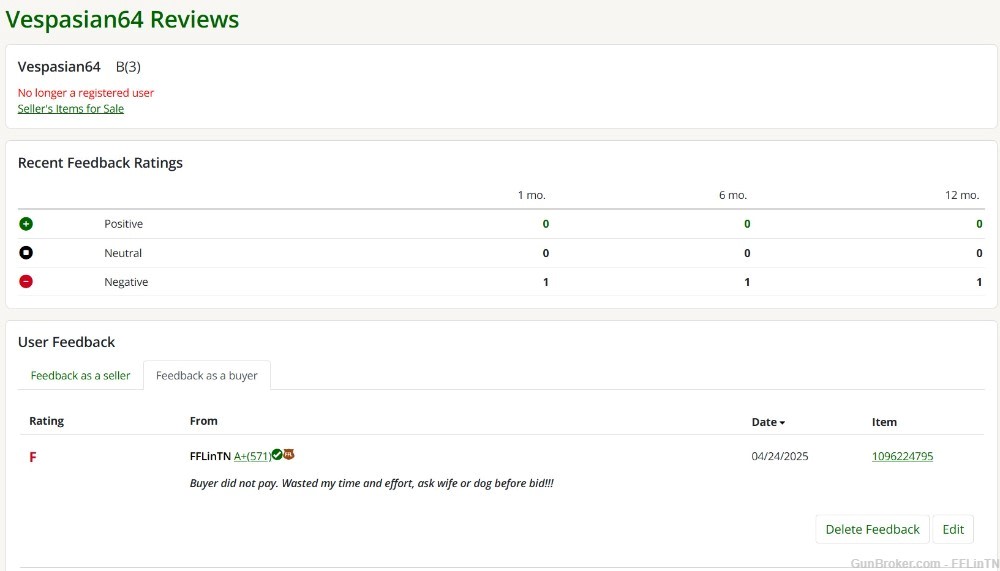Click the Negative count under 1 mo.
The height and width of the screenshot is (571, 1000).
tap(546, 282)
